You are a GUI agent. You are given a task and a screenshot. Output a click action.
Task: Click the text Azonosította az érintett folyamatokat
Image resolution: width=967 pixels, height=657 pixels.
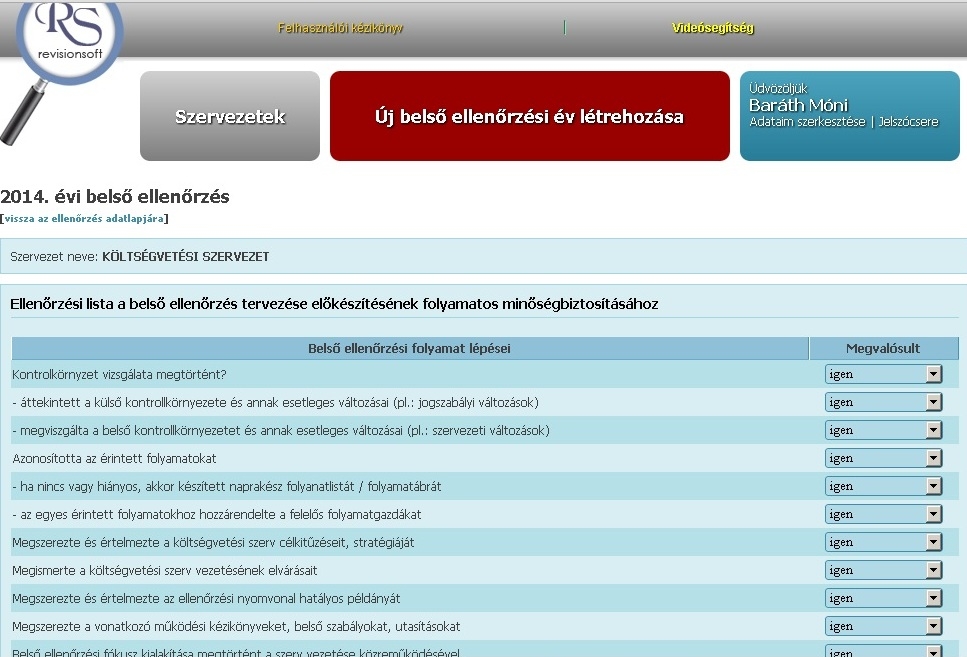115,458
